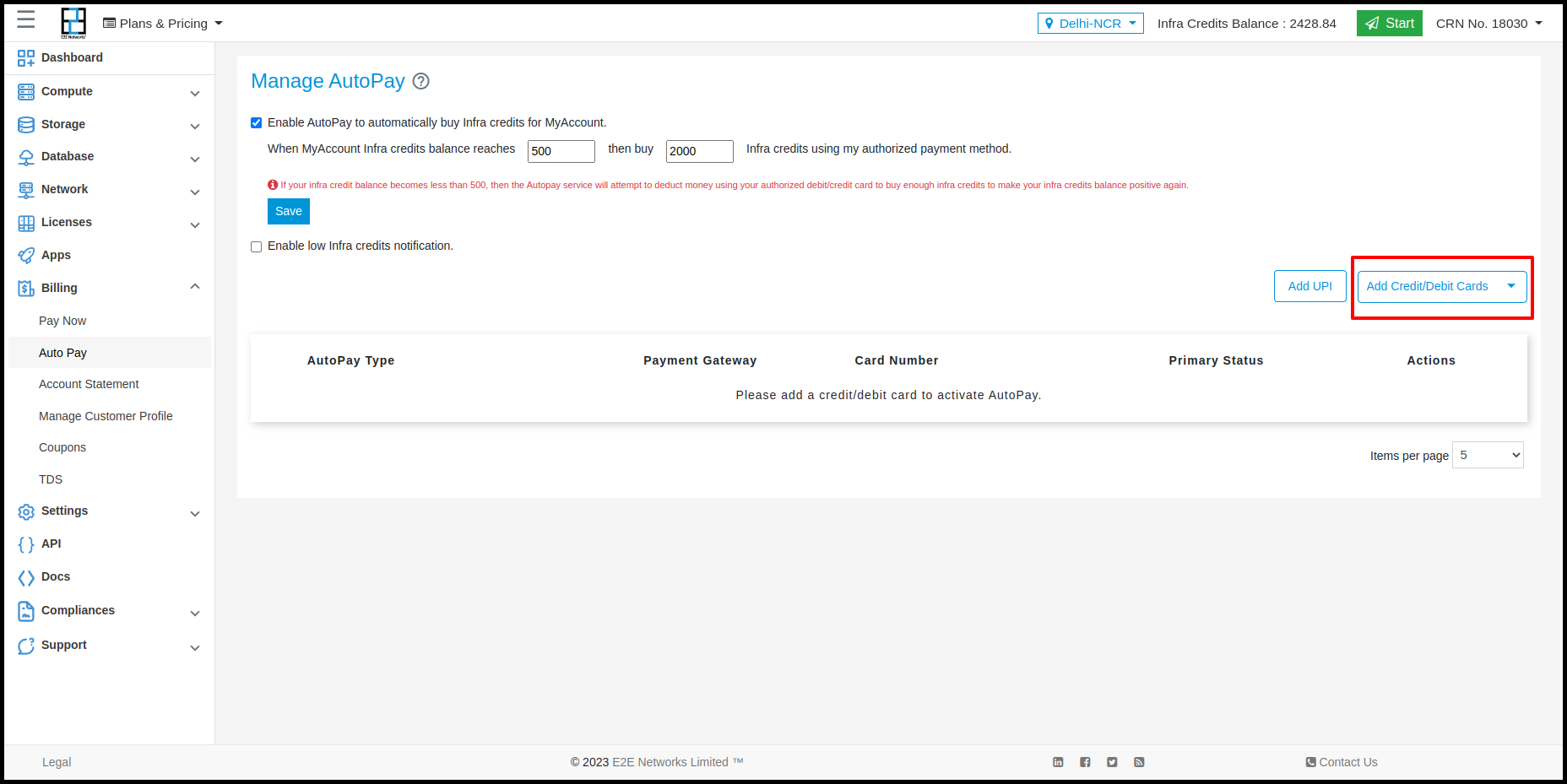Click buy amount field showing 2000
The image size is (1567, 784).
(x=700, y=151)
